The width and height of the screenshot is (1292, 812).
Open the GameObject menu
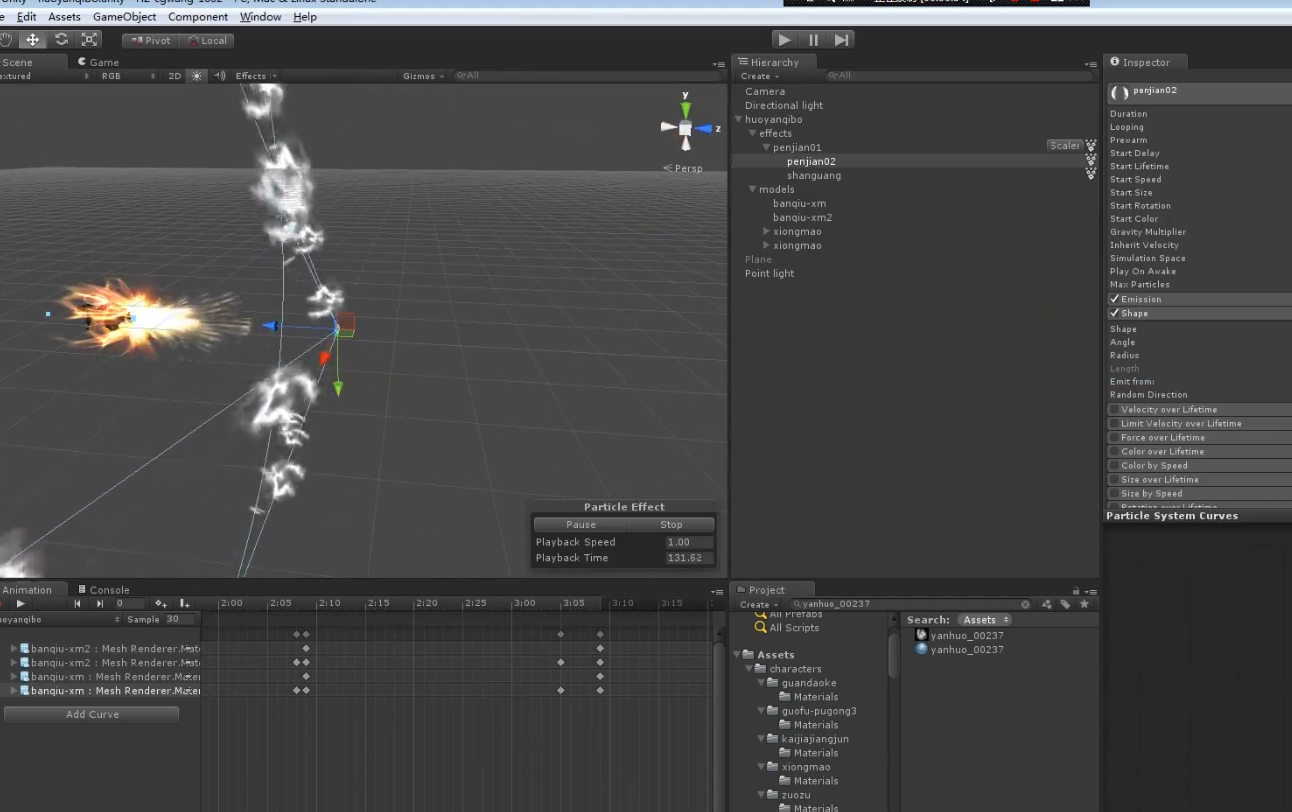124,17
